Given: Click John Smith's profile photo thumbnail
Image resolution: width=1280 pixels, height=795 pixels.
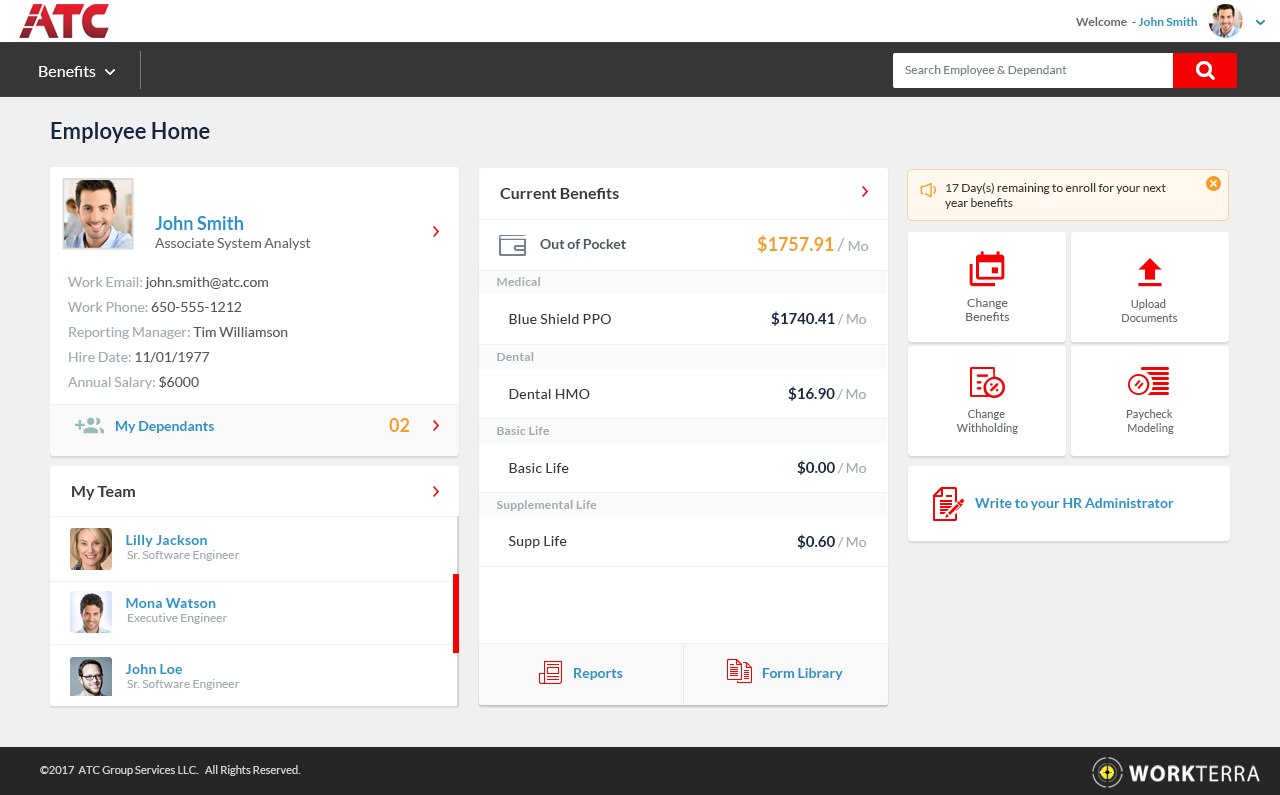Looking at the screenshot, I should pyautogui.click(x=98, y=214).
